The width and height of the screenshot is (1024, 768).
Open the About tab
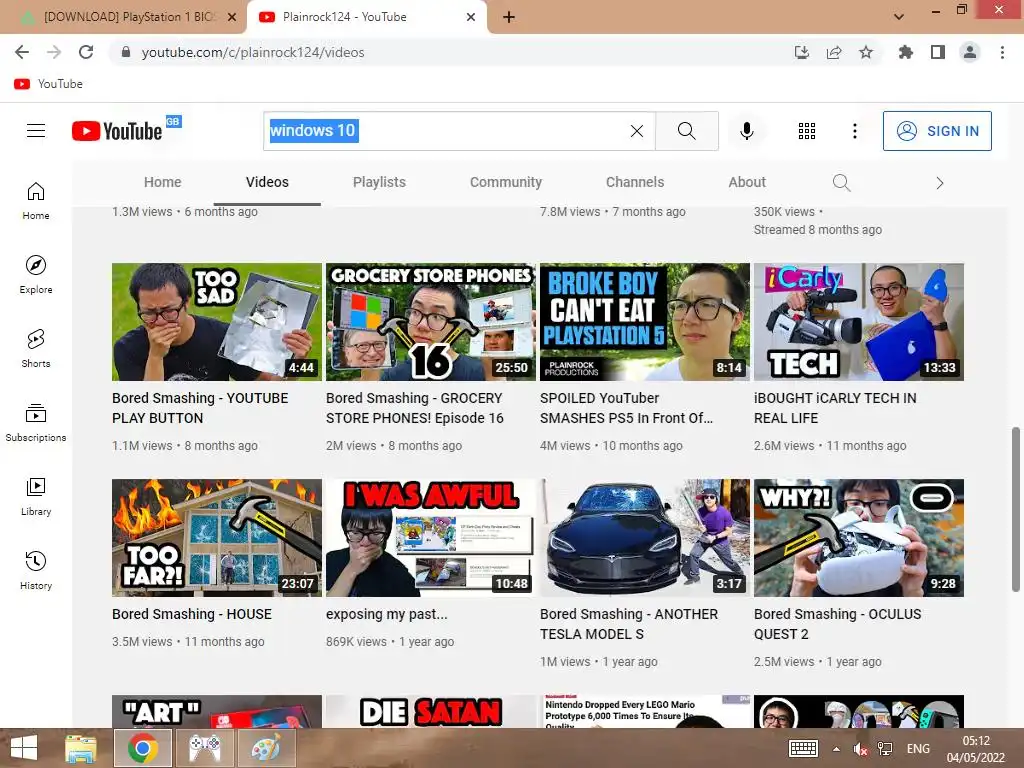(x=747, y=182)
